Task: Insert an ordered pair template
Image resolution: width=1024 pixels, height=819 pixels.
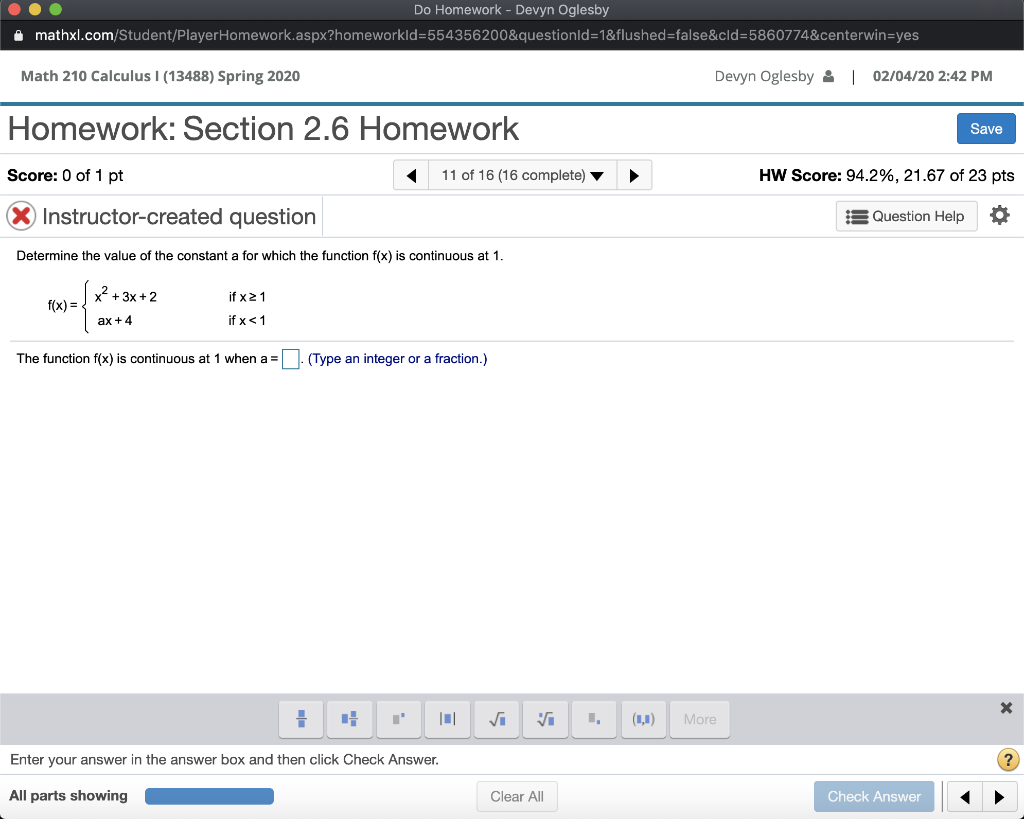Action: pyautogui.click(x=643, y=719)
